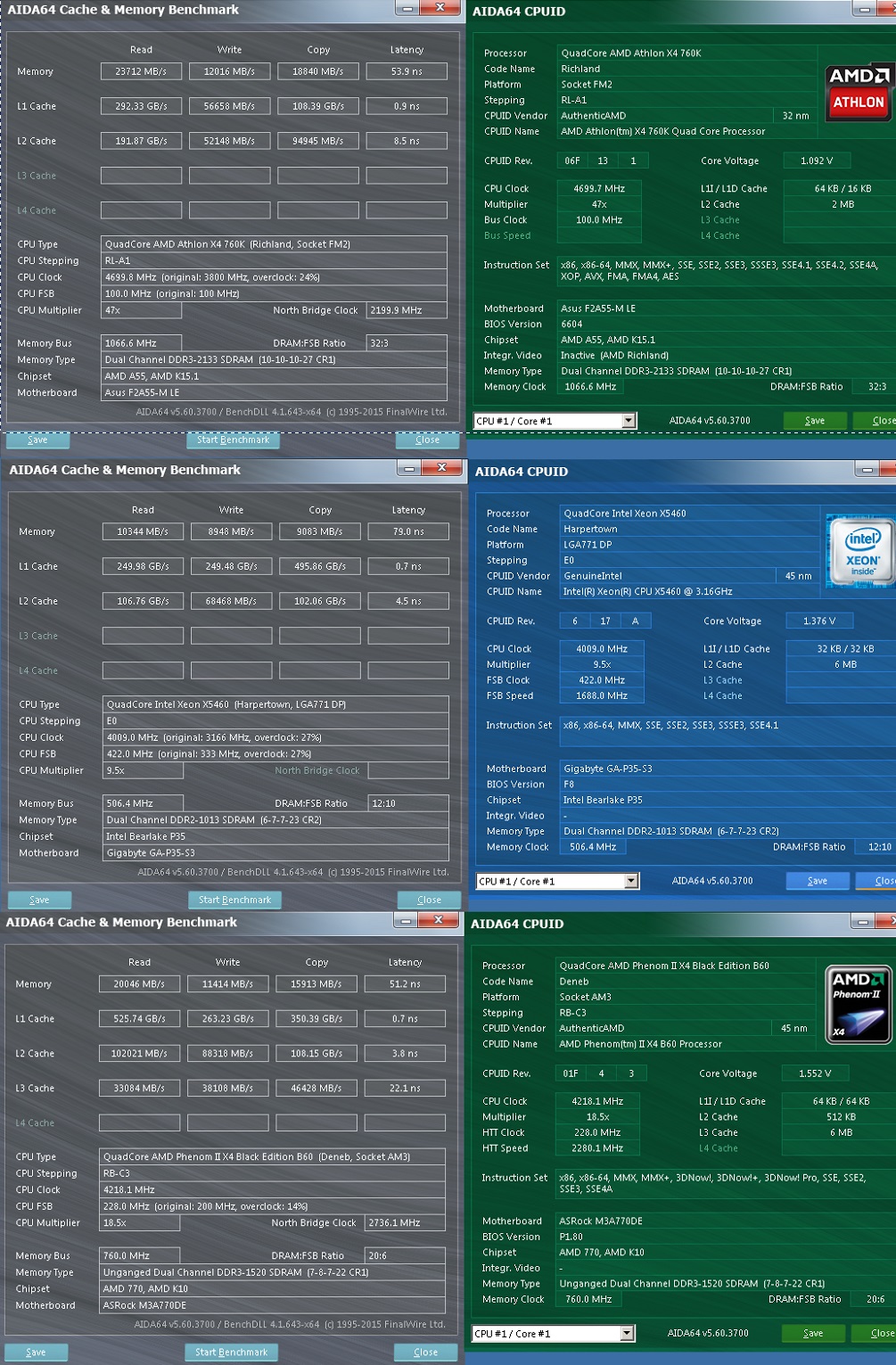Save the Phenom II benchmark results
The image size is (896, 1365).
tap(36, 1353)
